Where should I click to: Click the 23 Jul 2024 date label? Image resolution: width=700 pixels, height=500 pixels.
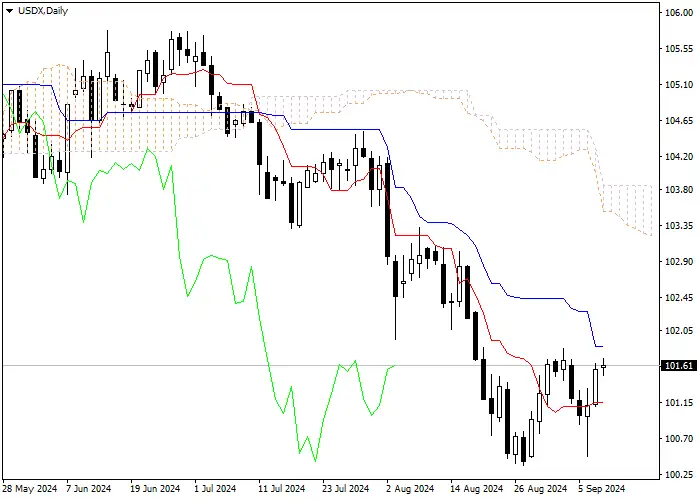[x=346, y=489]
